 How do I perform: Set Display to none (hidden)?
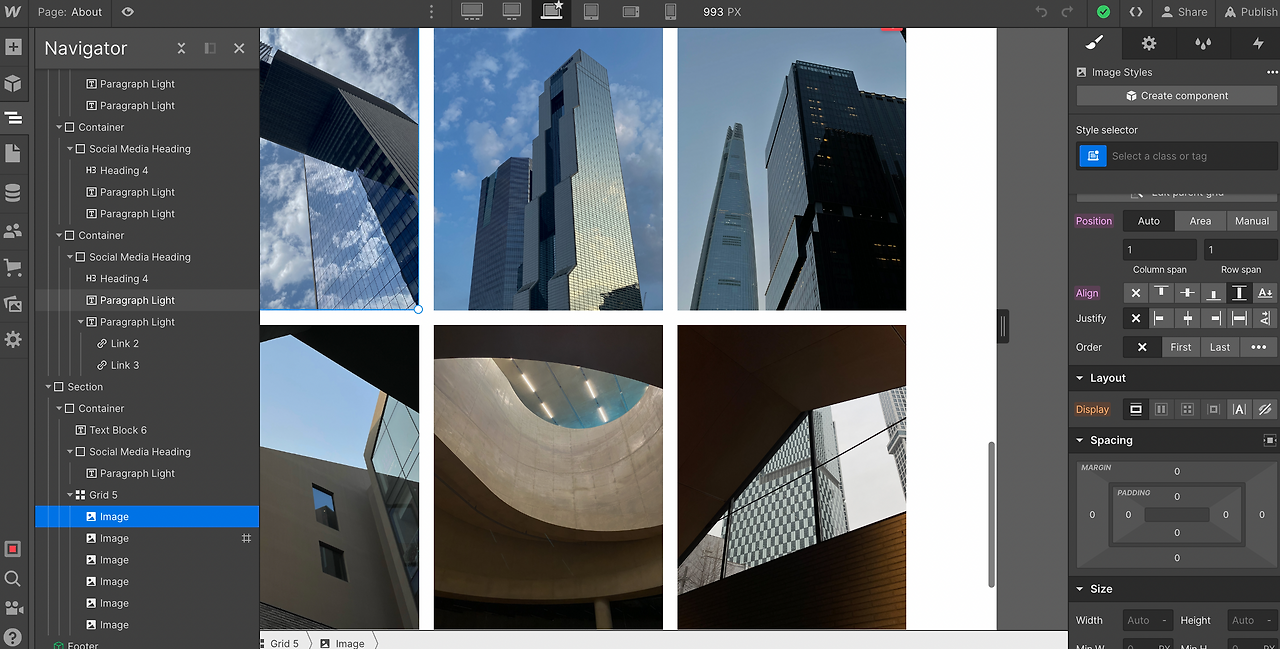point(1265,409)
